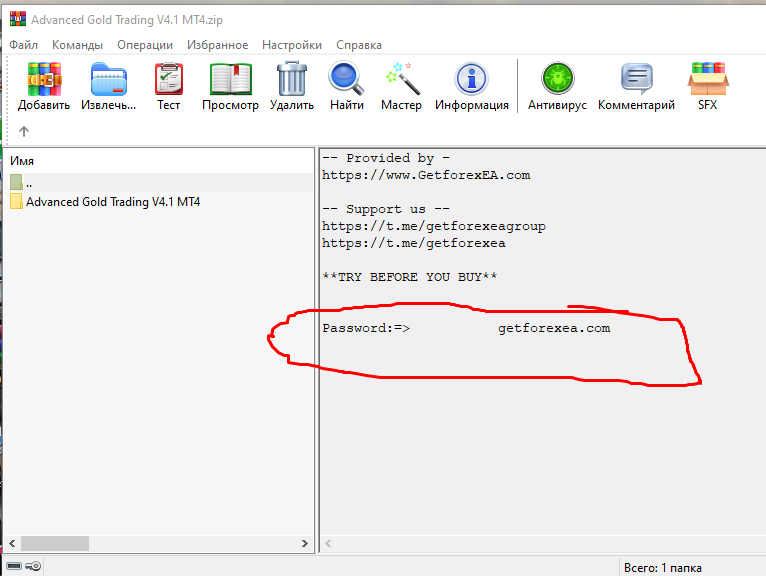Viewport: 766px width, 576px height.
Task: Open the Избранное menu
Action: [x=217, y=45]
